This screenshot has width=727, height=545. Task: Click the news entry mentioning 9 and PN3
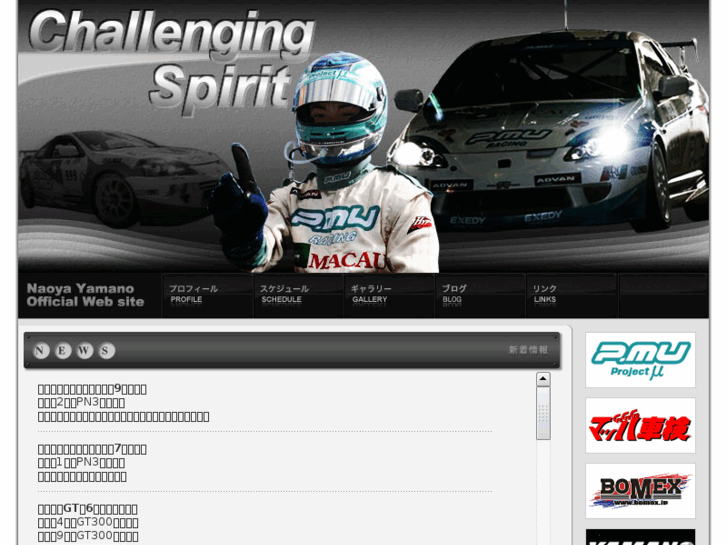coord(123,403)
